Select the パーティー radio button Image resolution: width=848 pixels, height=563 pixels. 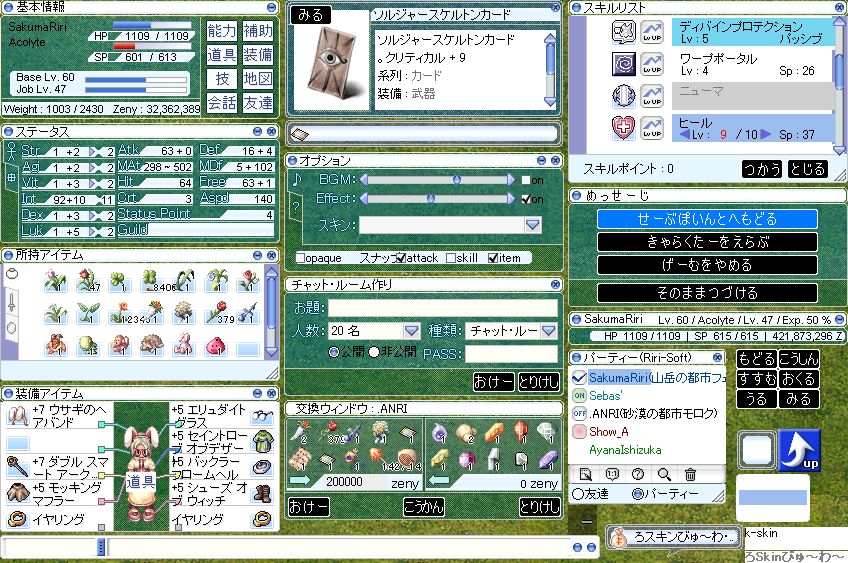(x=638, y=493)
